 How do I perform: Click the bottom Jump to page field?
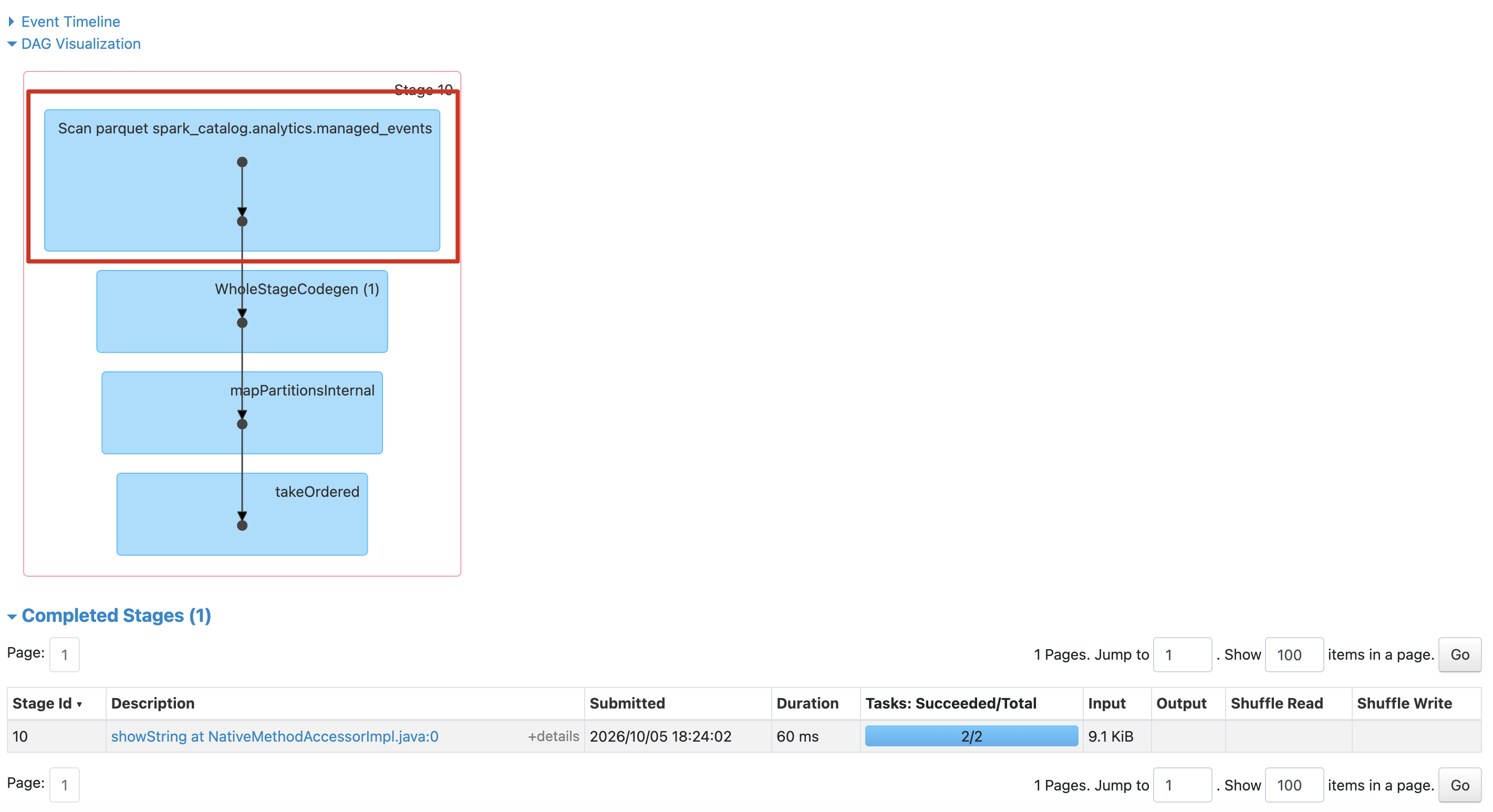1182,785
